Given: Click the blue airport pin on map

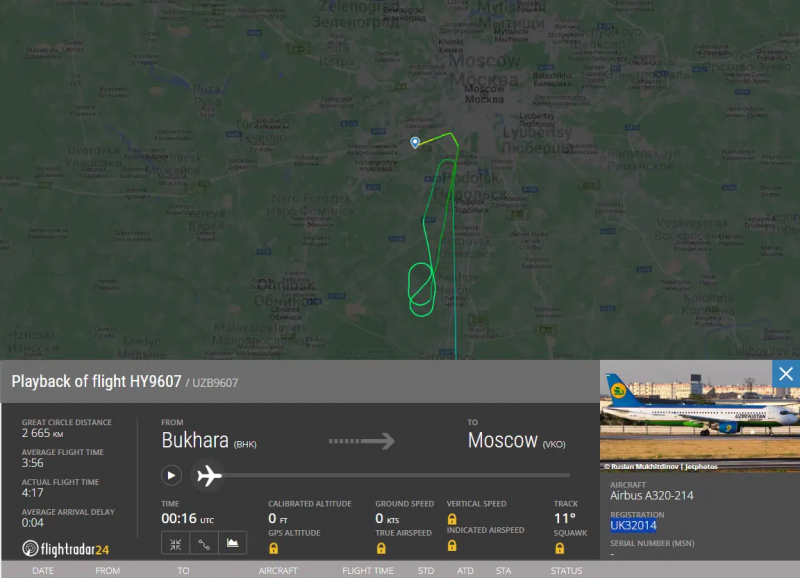Looking at the screenshot, I should [x=415, y=142].
